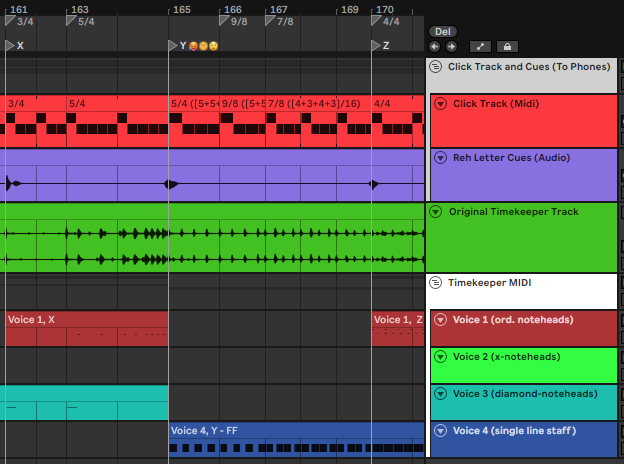Select the 4/4 click track clip
Image resolution: width=624 pixels, height=464 pixels.
coord(398,121)
